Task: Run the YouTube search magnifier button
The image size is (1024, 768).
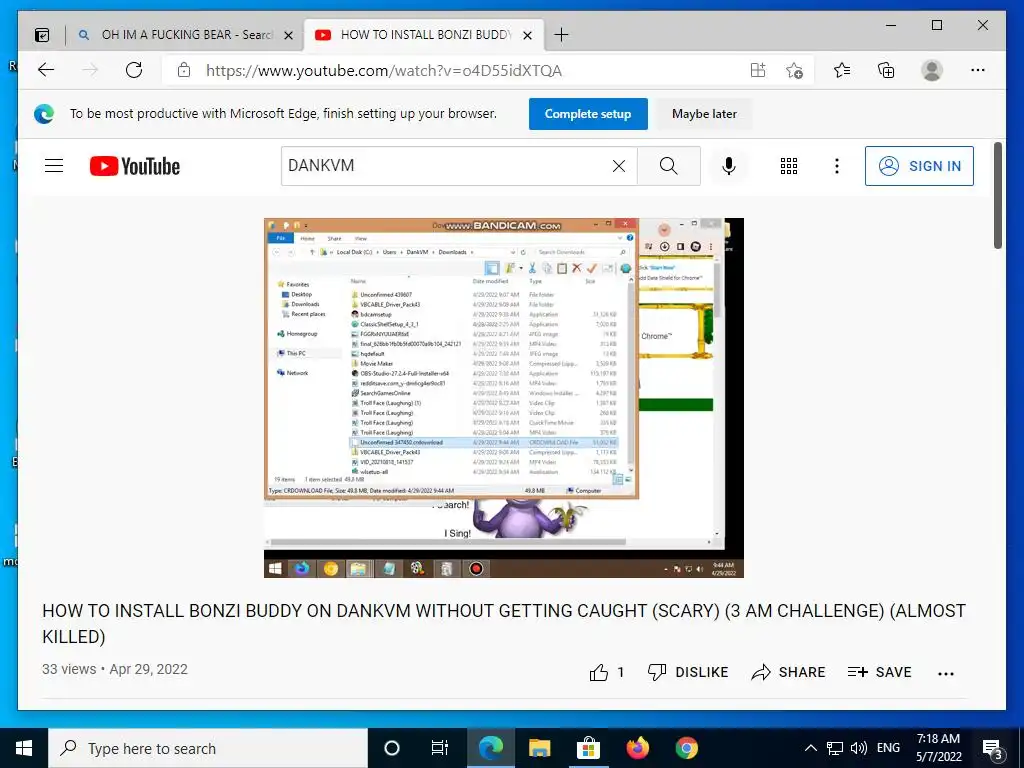Action: tap(669, 166)
